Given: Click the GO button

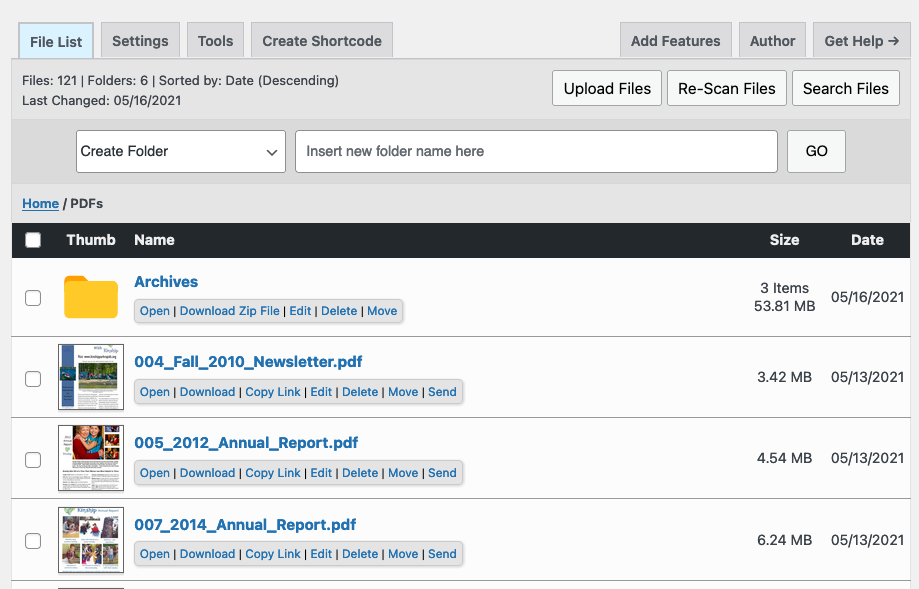Looking at the screenshot, I should coord(816,151).
